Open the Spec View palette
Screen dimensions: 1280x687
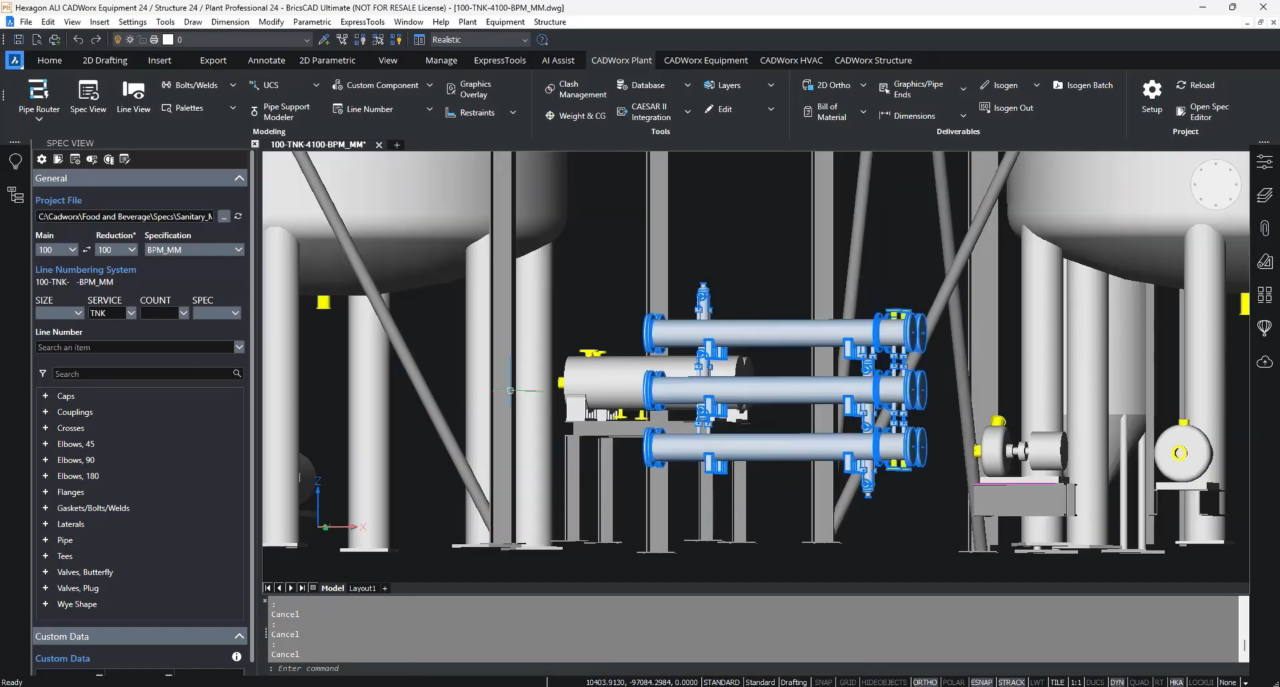click(x=88, y=96)
